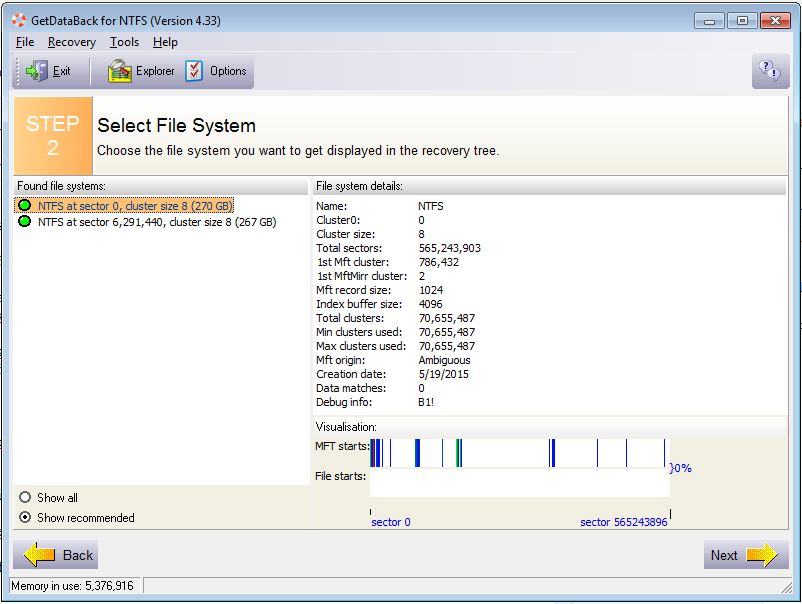Click the GetDataBack lifebuoy title icon
The width and height of the screenshot is (802, 604).
coord(18,20)
